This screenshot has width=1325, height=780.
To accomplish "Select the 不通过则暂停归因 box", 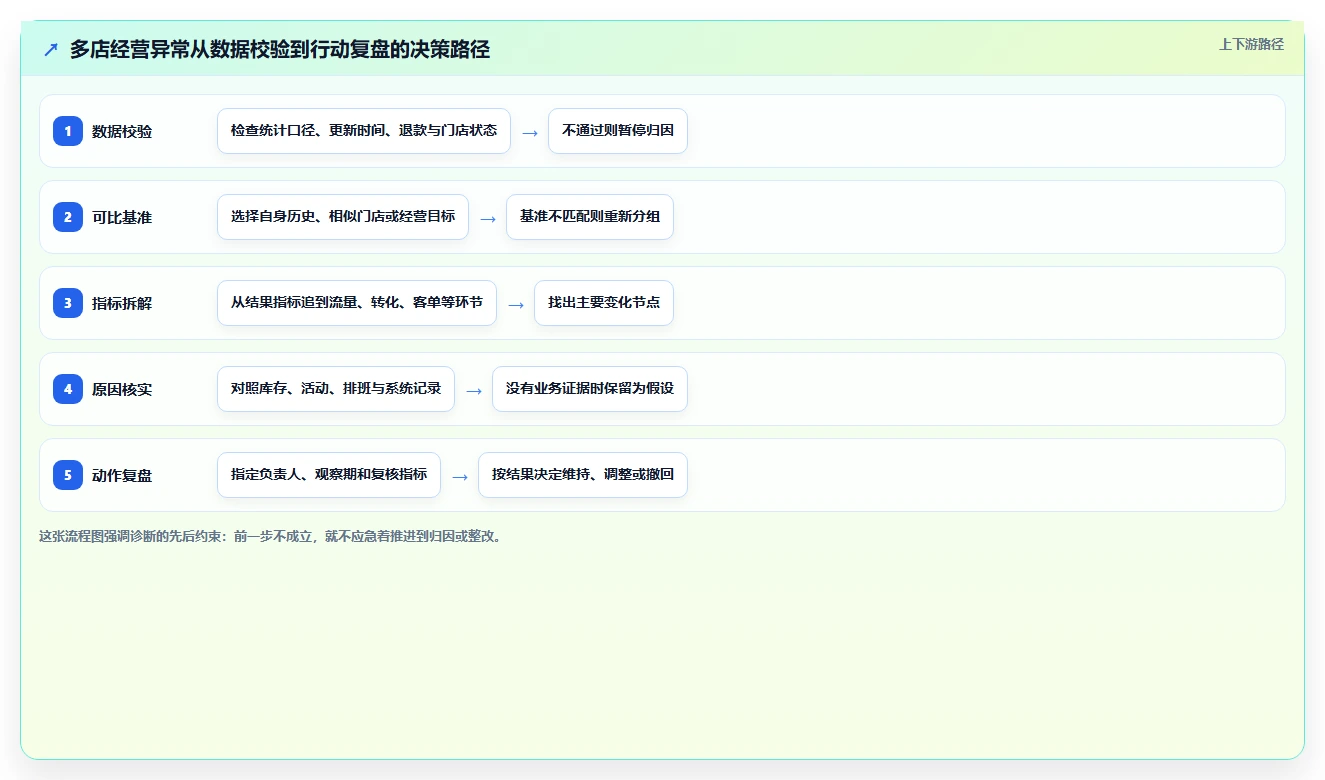I will coord(618,131).
